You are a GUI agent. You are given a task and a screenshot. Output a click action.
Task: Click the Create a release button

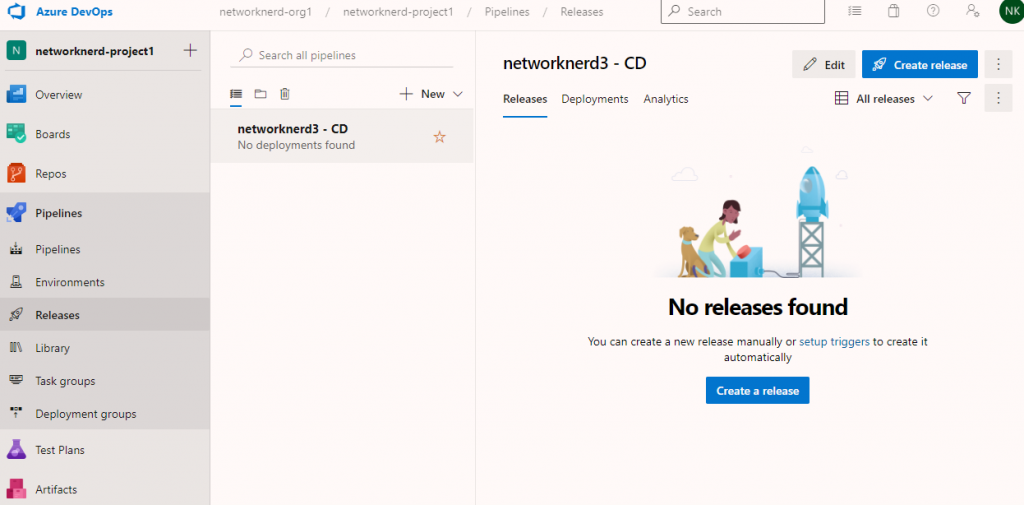pos(758,391)
